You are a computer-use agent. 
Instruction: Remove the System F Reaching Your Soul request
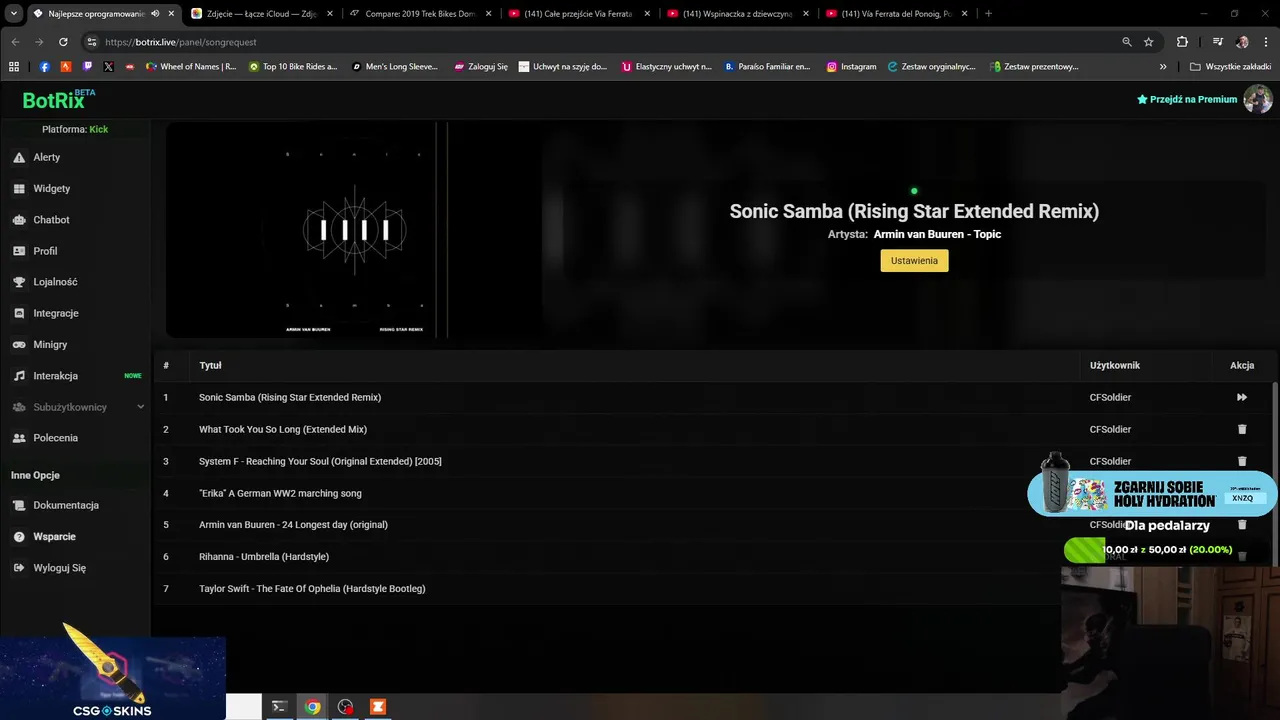tap(1242, 461)
